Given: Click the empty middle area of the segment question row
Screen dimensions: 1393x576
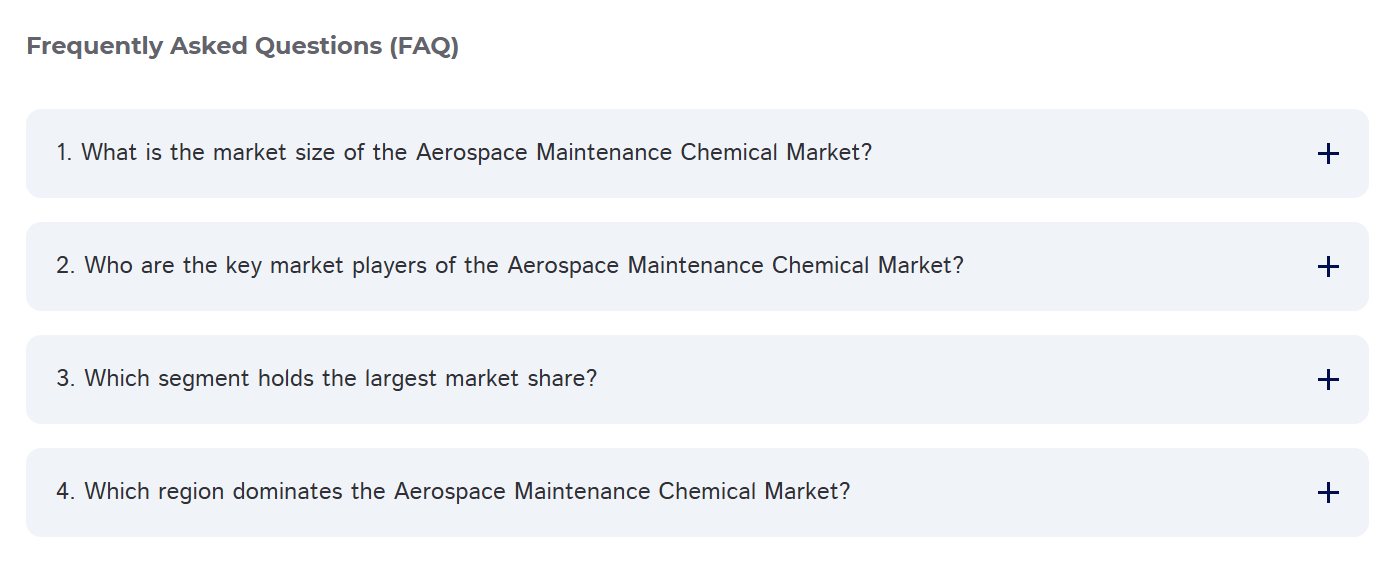Looking at the screenshot, I should click(950, 379).
